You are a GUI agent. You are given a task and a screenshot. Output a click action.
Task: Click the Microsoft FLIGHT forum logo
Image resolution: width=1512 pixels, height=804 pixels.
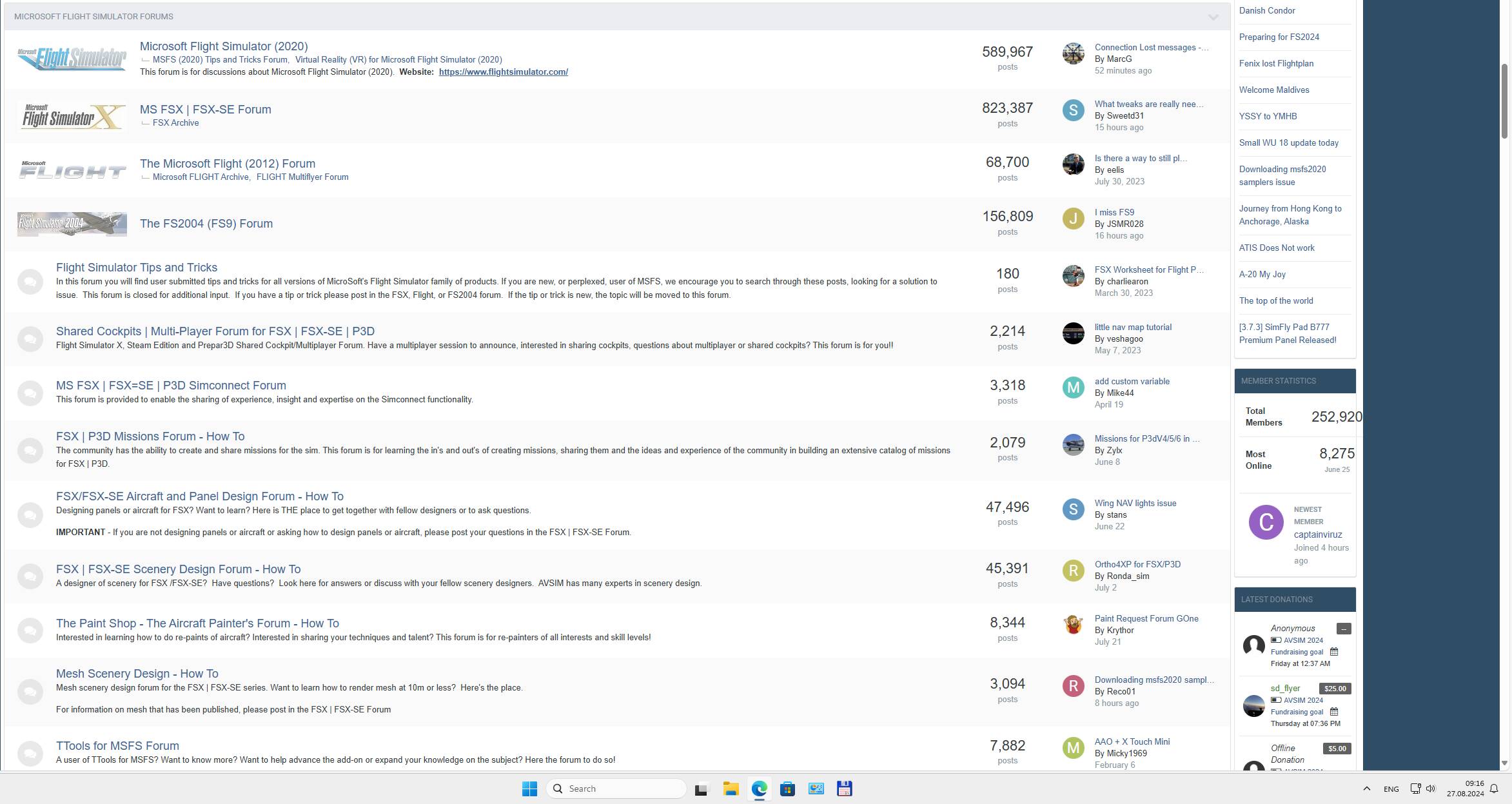[72, 170]
